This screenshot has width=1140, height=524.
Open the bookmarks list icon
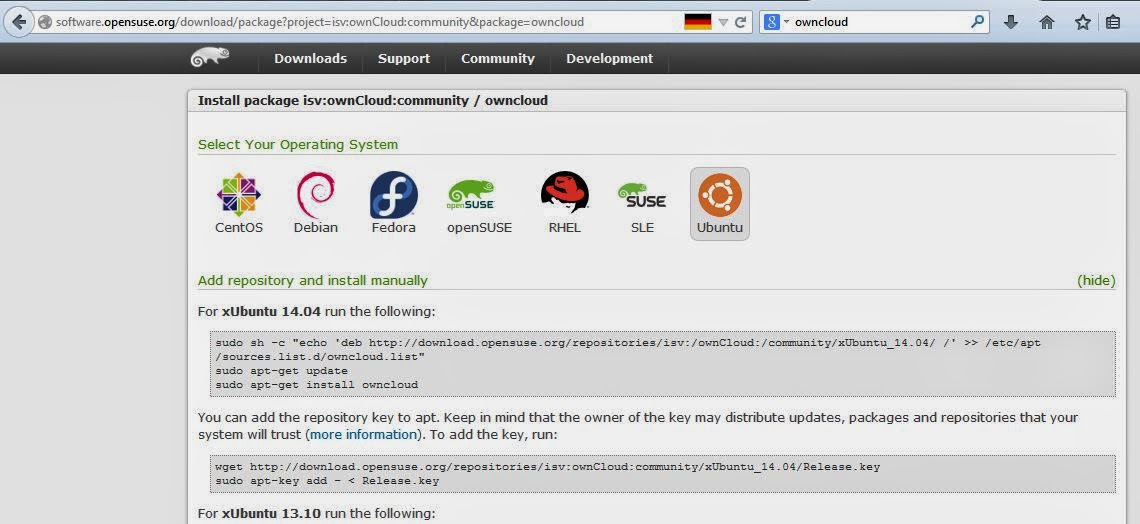click(x=1112, y=22)
